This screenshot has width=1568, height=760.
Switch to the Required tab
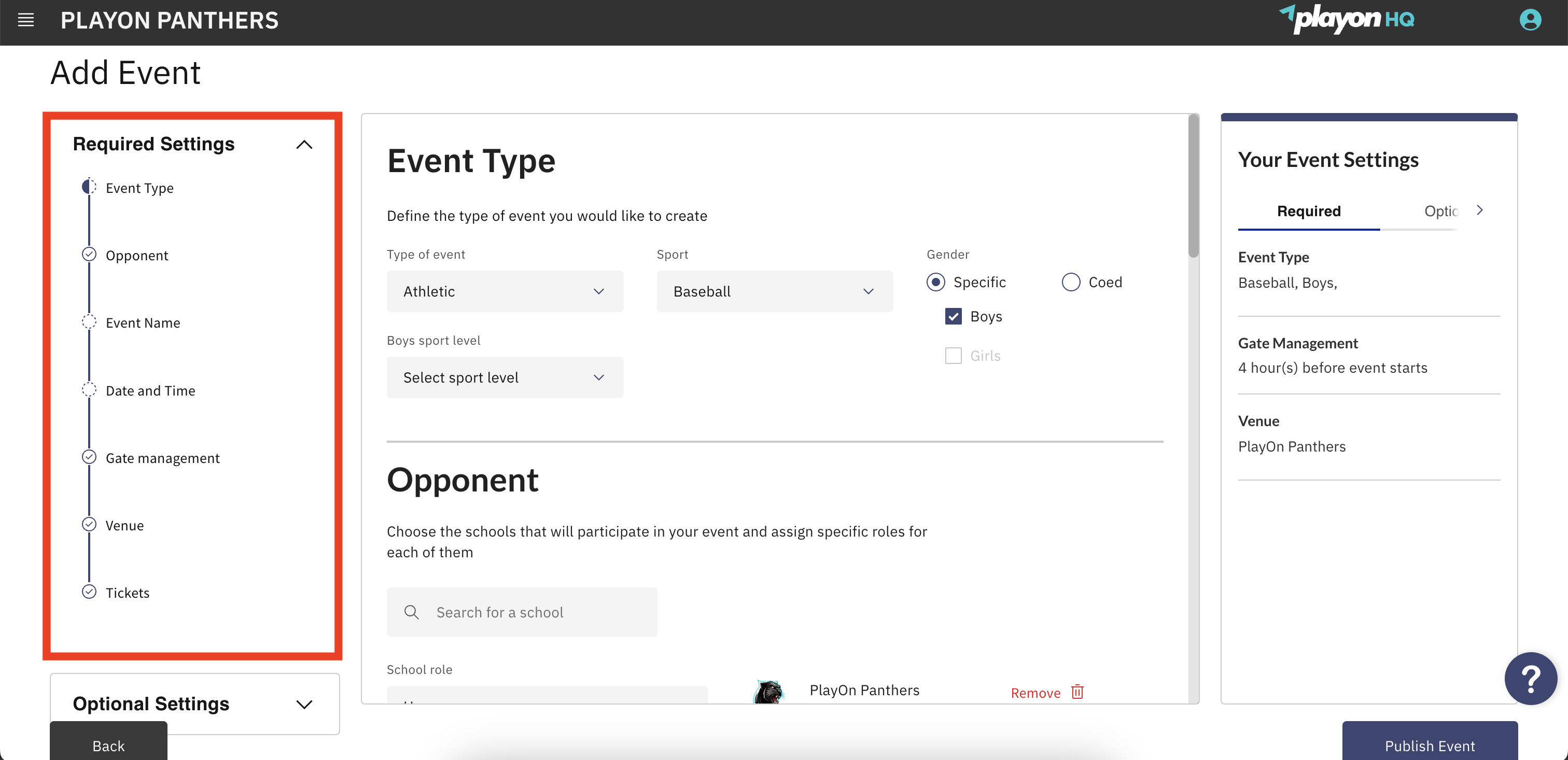click(1308, 211)
